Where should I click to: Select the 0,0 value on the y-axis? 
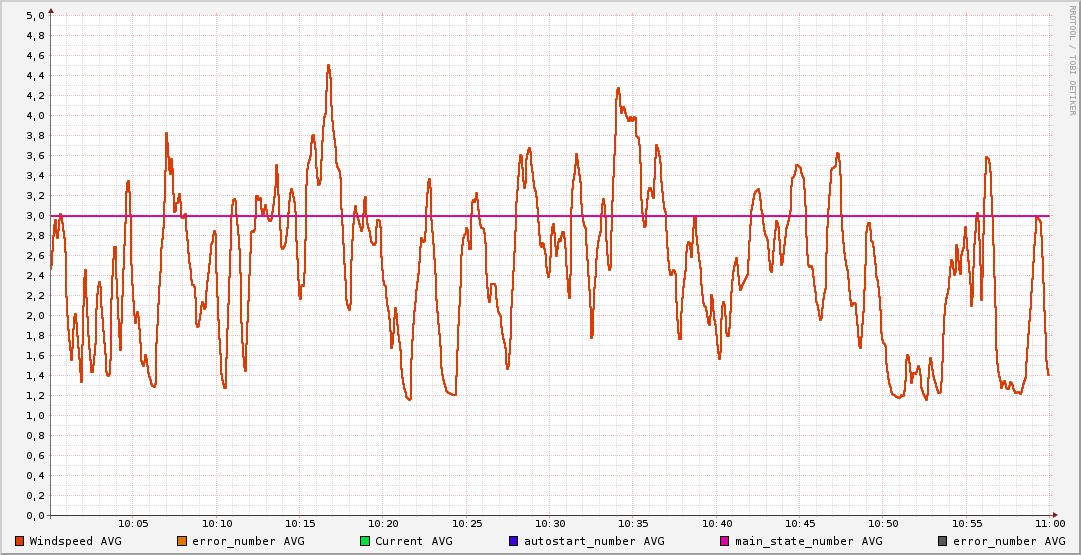coord(34,516)
